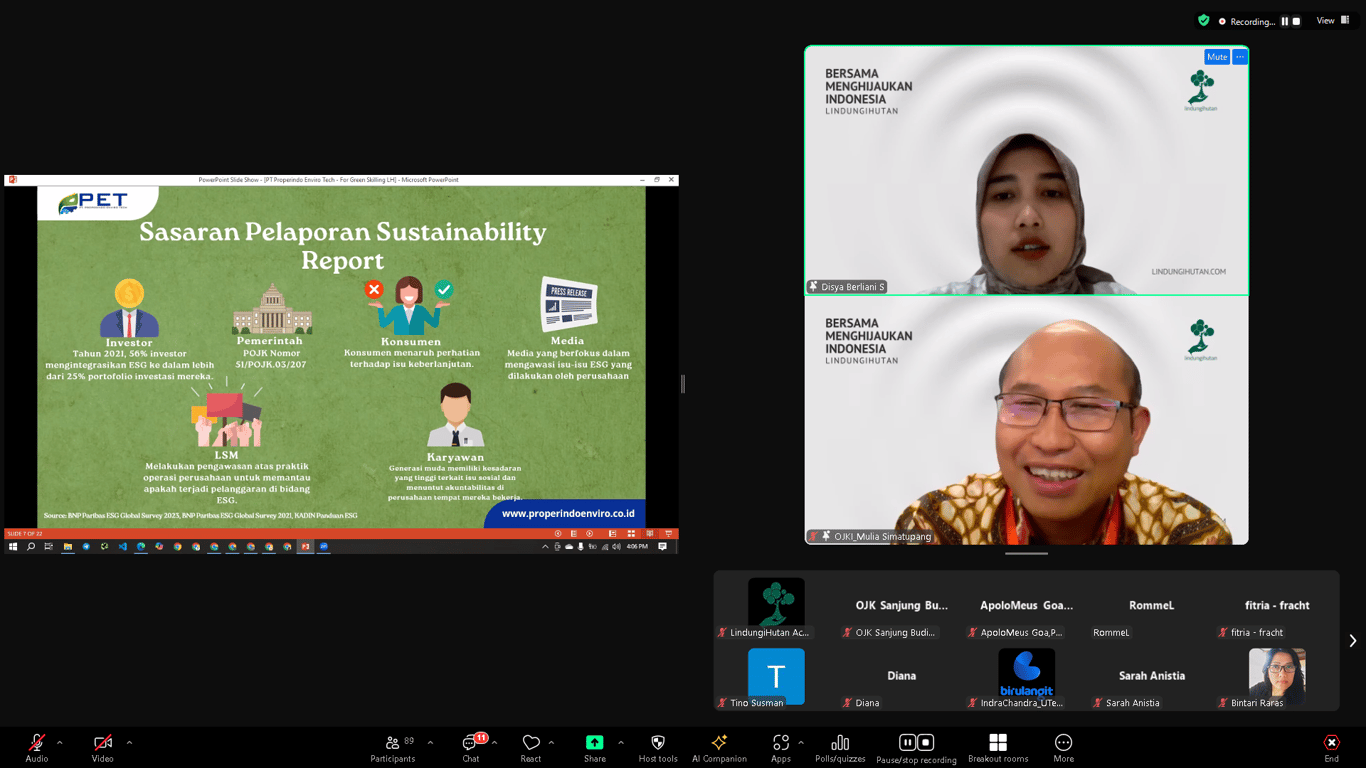Image resolution: width=1366 pixels, height=768 pixels.
Task: Expand the Chat options arrow
Action: [494, 742]
